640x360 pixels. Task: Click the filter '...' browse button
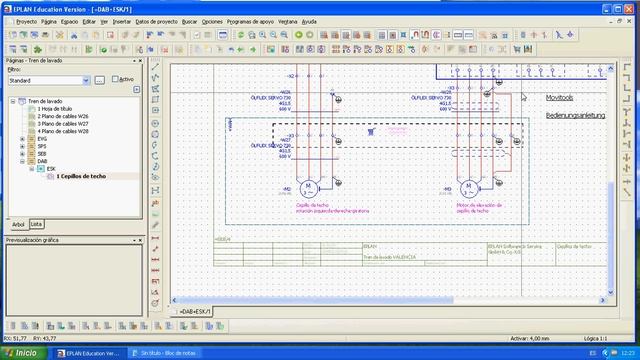click(100, 80)
